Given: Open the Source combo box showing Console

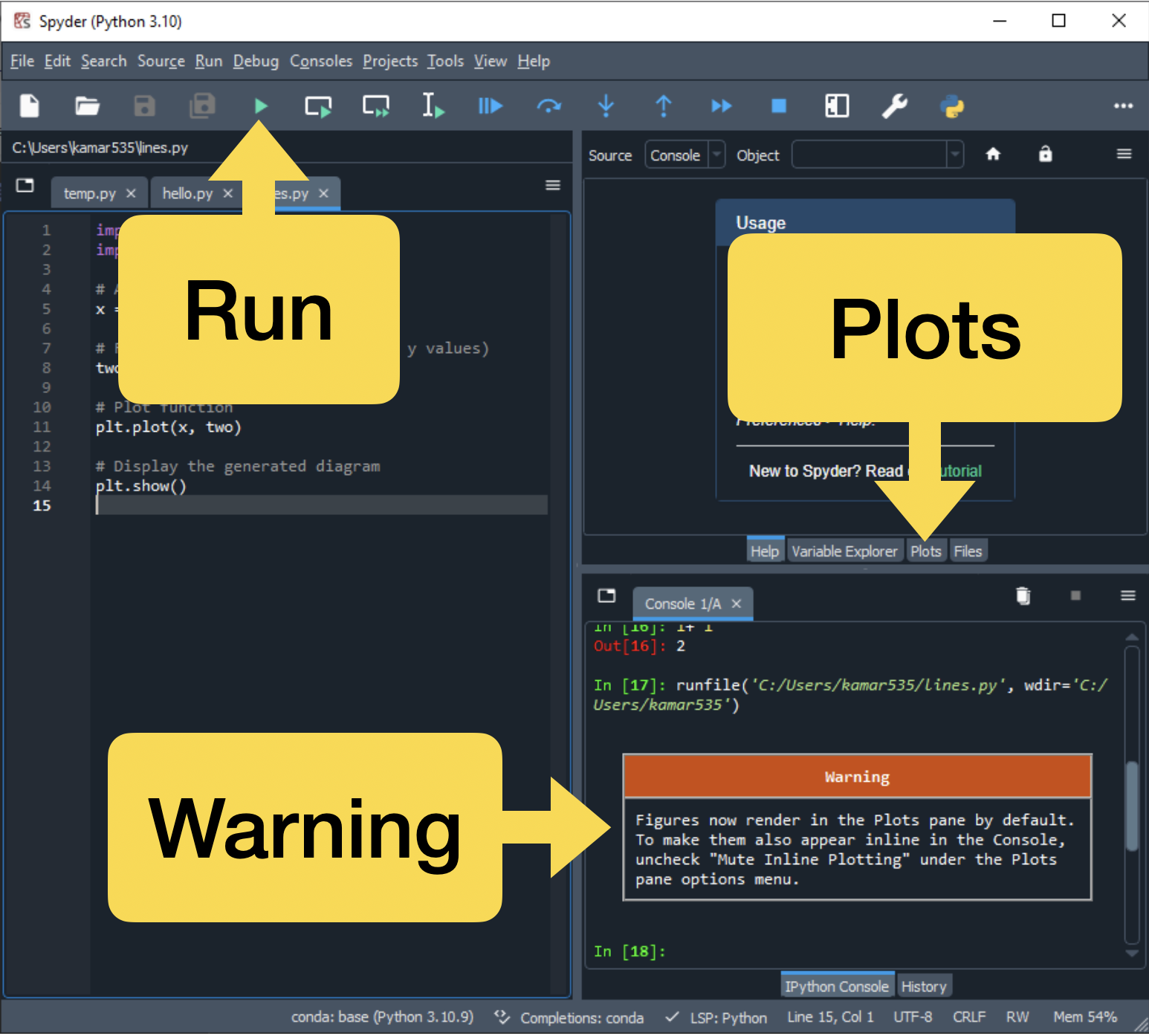Looking at the screenshot, I should tap(684, 155).
